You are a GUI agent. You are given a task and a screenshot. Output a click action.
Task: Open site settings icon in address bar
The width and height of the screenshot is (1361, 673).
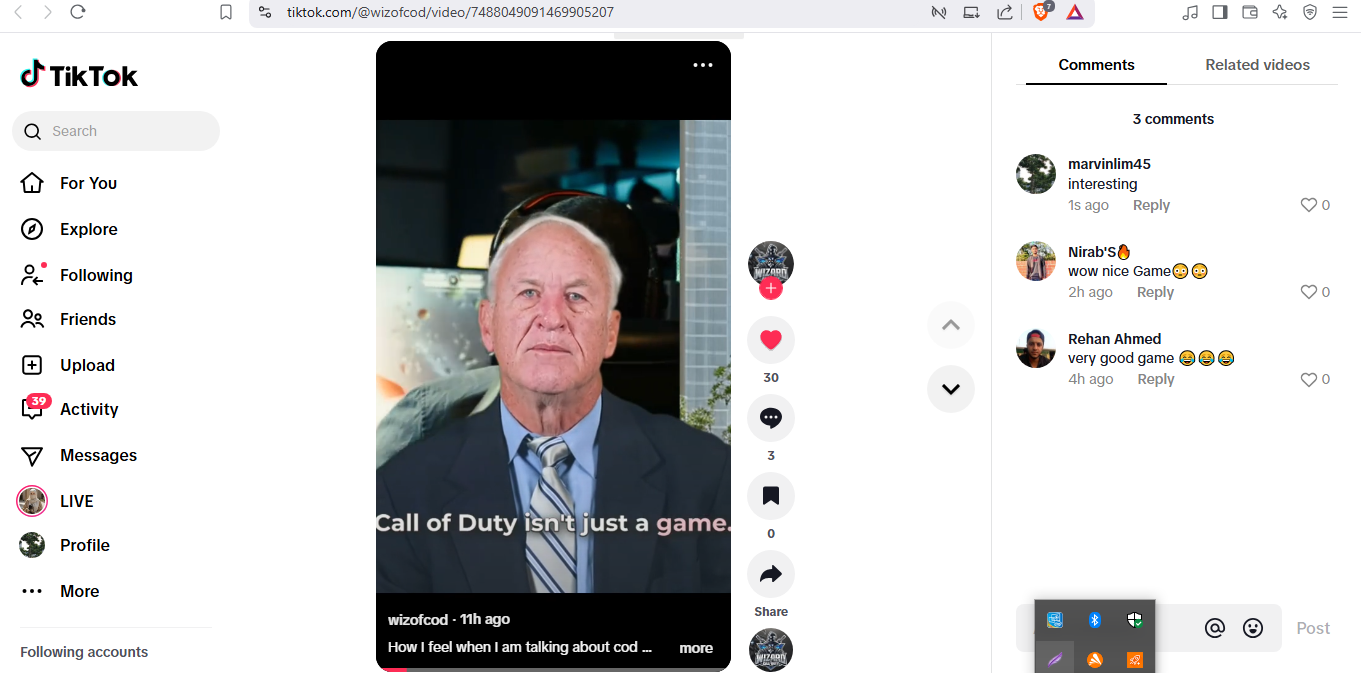point(264,12)
